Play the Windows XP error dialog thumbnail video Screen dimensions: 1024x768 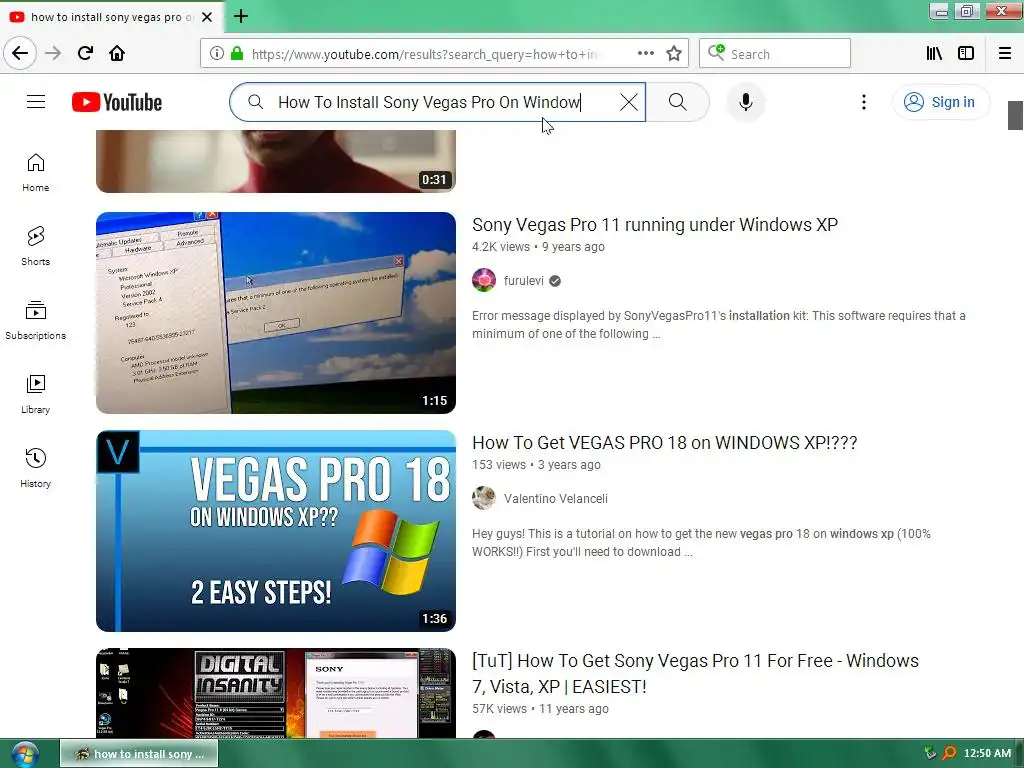click(x=276, y=313)
